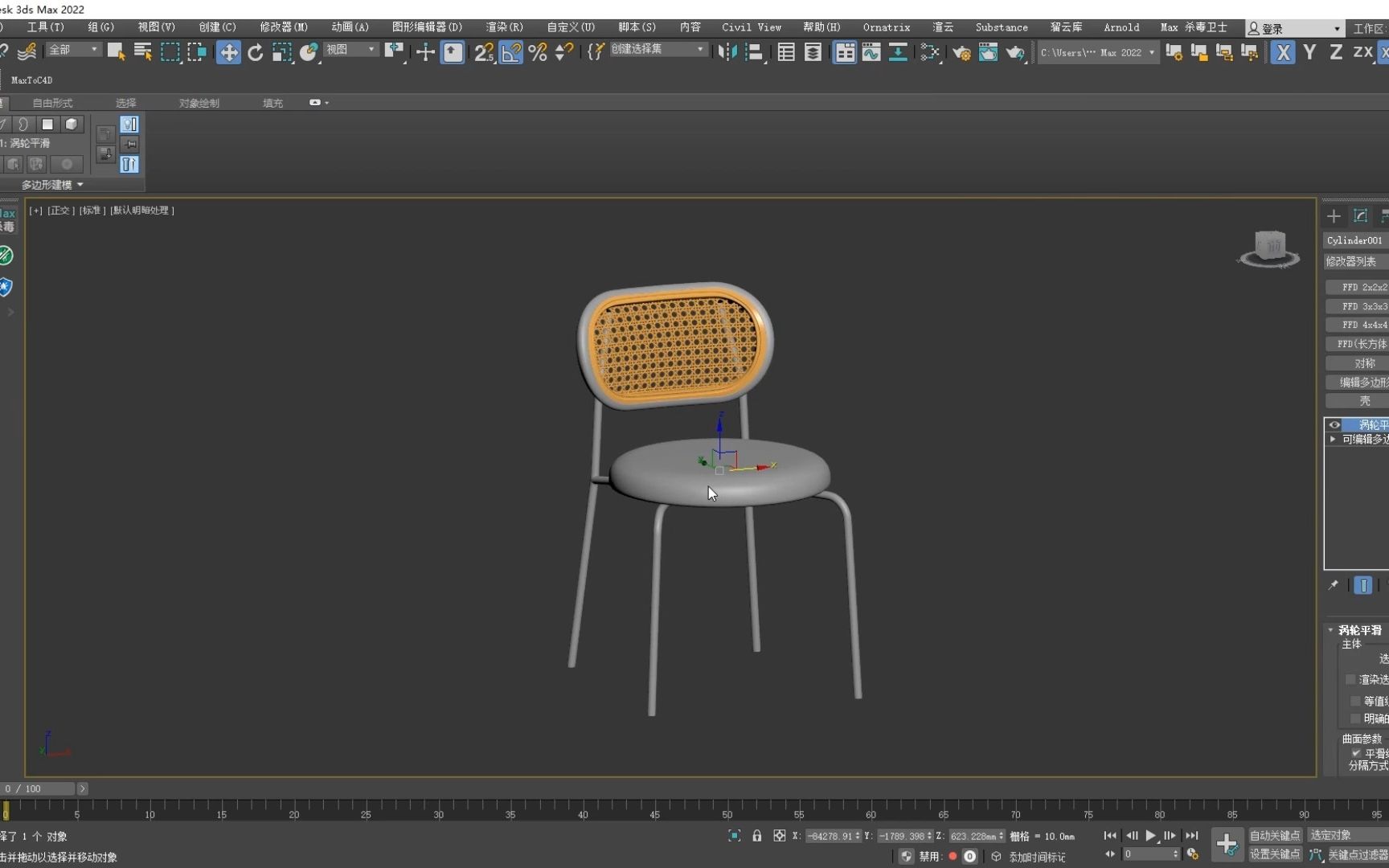Open the Curve Editor icon
The image size is (1389, 868).
(871, 52)
